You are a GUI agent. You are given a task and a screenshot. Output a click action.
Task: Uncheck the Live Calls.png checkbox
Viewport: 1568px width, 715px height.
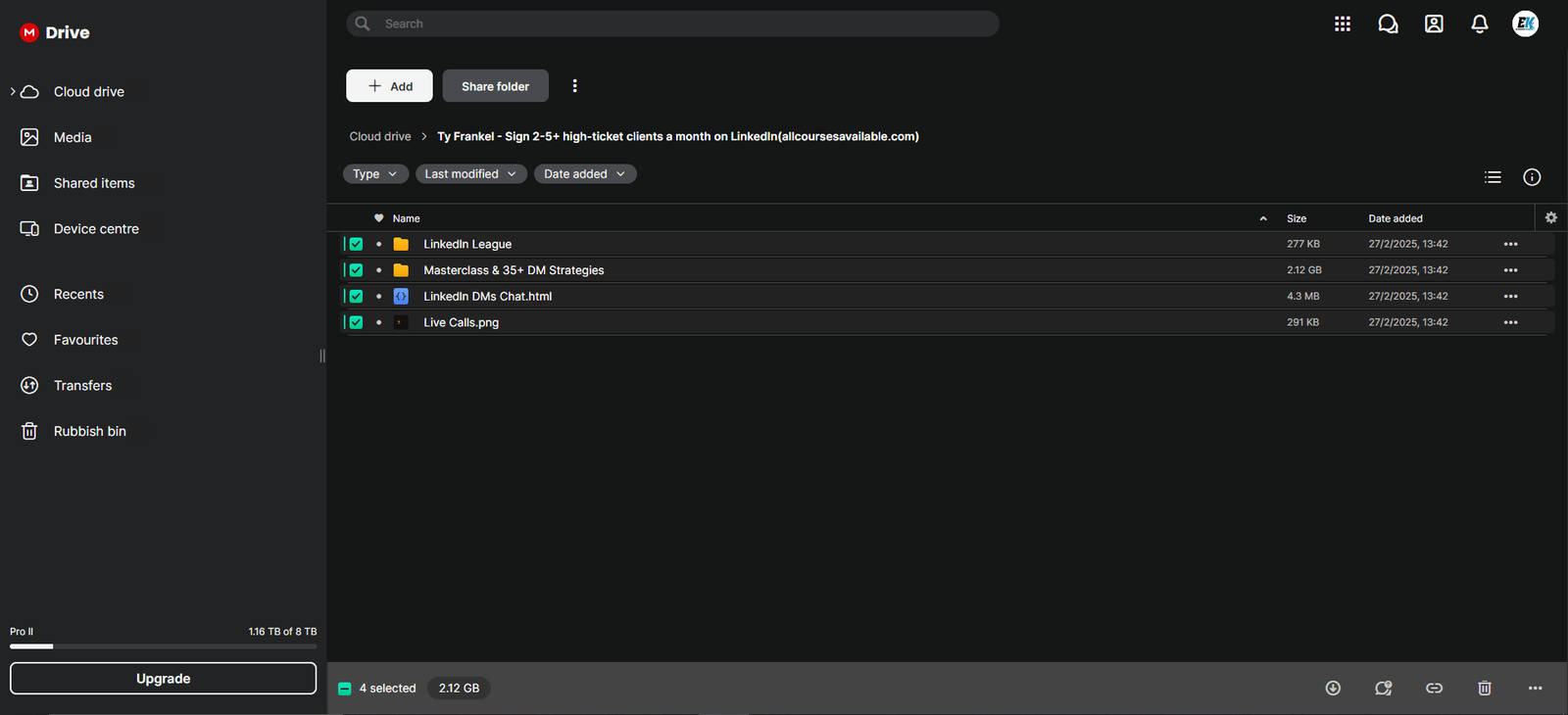tap(356, 322)
